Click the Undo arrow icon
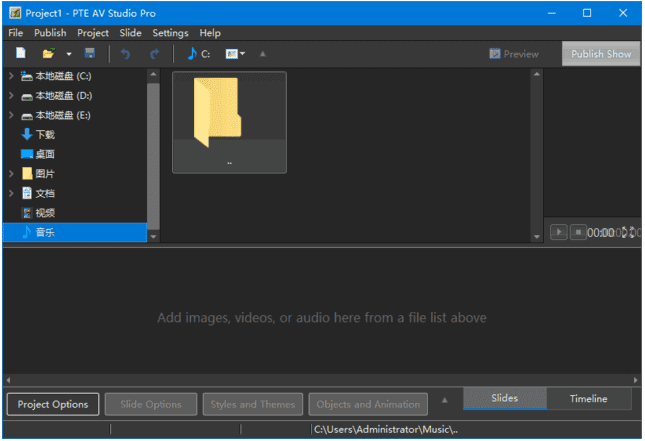The height and width of the screenshot is (441, 645). coord(125,54)
